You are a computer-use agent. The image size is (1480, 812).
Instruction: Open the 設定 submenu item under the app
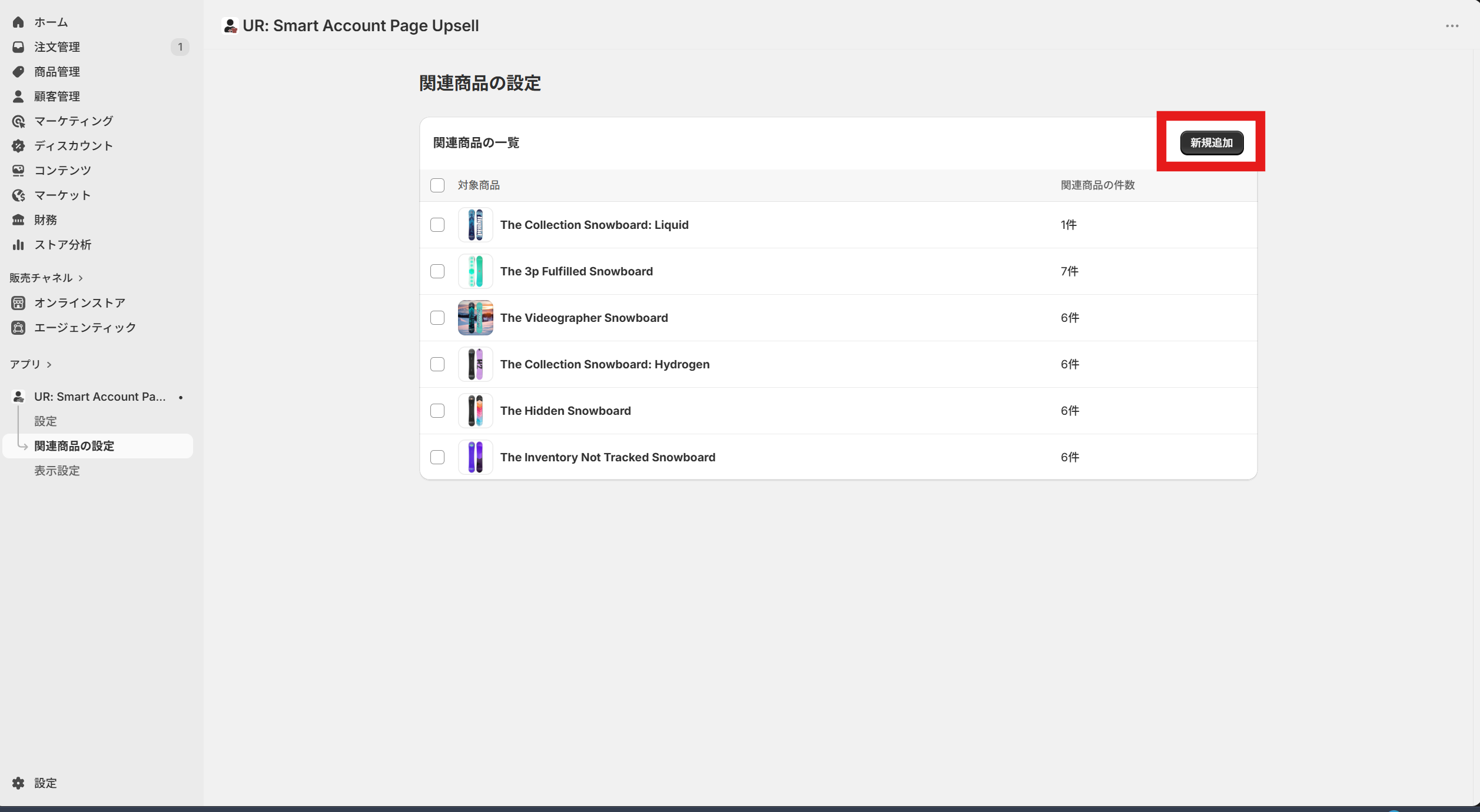point(45,421)
